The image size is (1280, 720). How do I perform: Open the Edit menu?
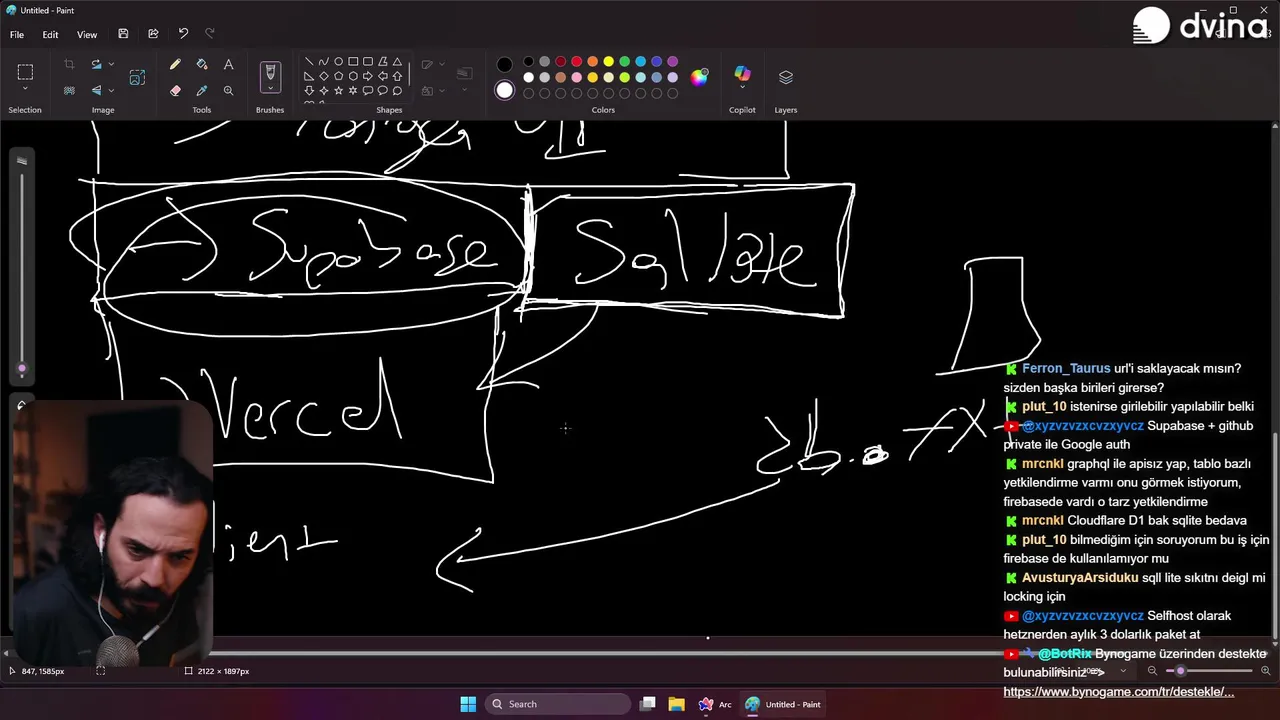50,34
